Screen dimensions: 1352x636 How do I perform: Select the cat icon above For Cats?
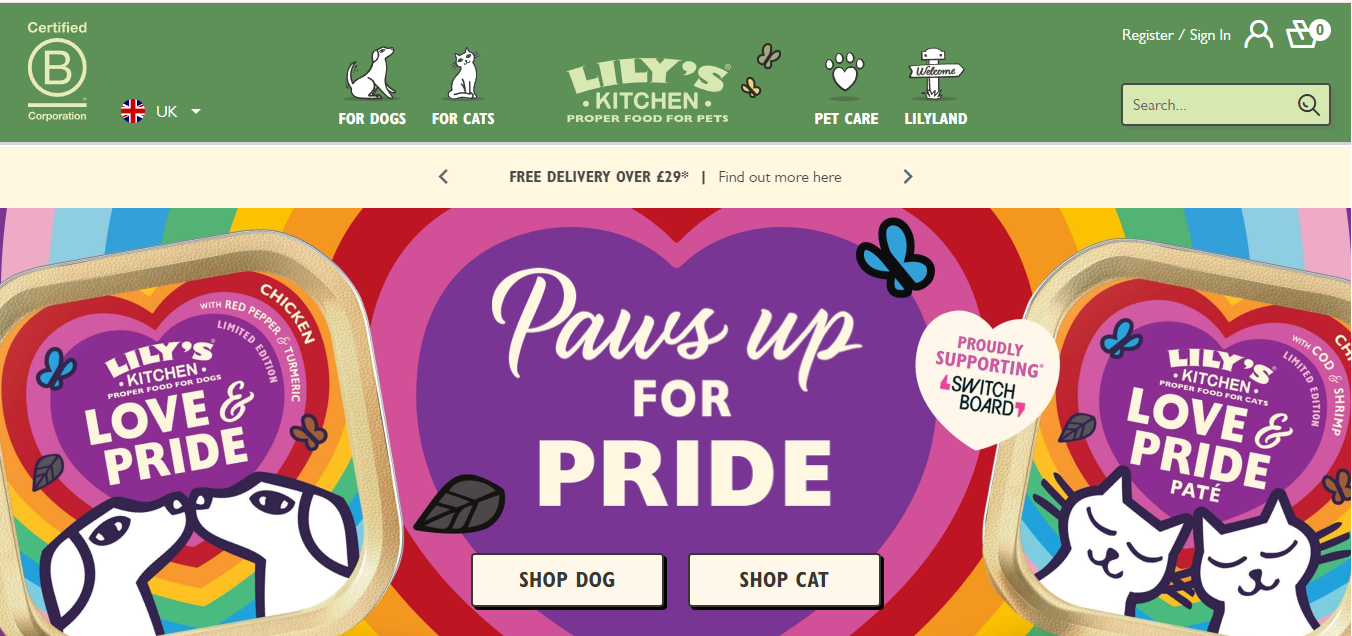pyautogui.click(x=463, y=74)
